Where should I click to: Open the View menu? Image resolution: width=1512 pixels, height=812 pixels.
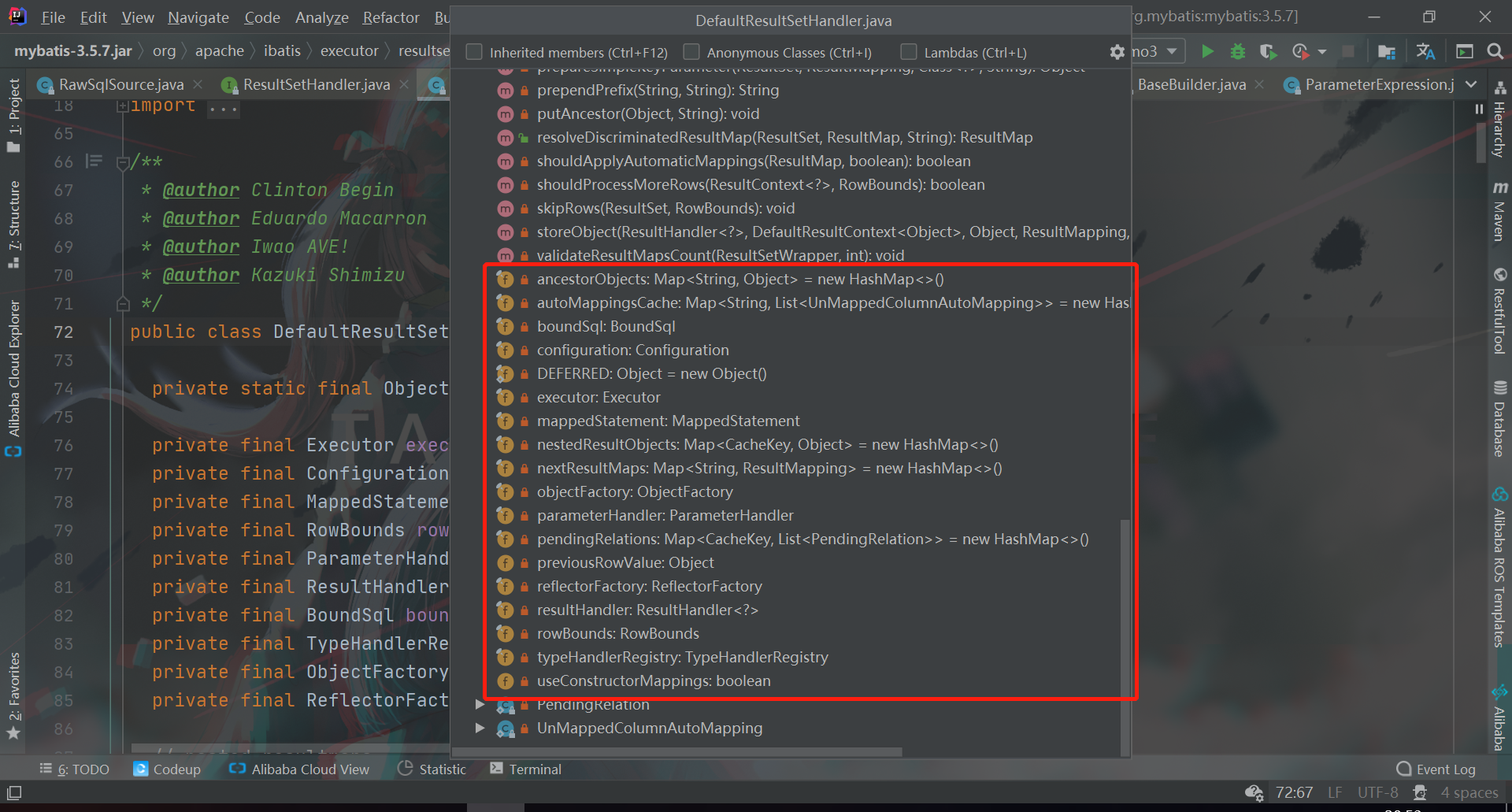coord(138,17)
